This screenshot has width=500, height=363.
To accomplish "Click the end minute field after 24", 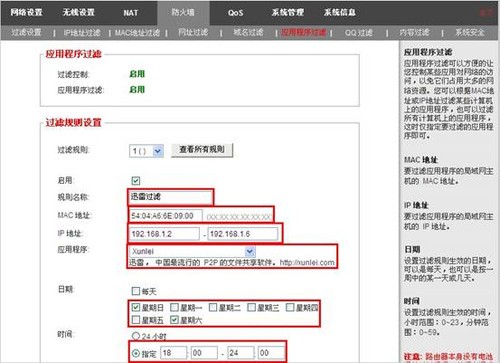I will pyautogui.click(x=272, y=353).
